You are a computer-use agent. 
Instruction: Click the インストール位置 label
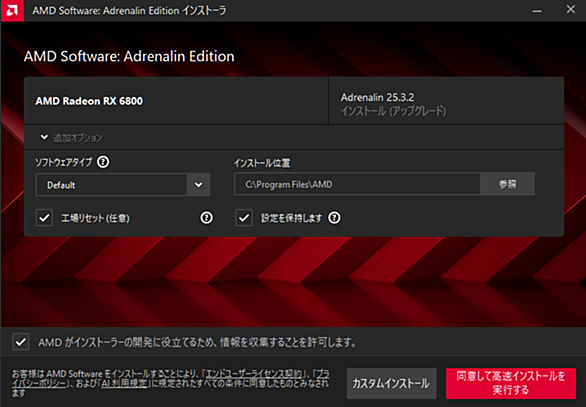(262, 163)
